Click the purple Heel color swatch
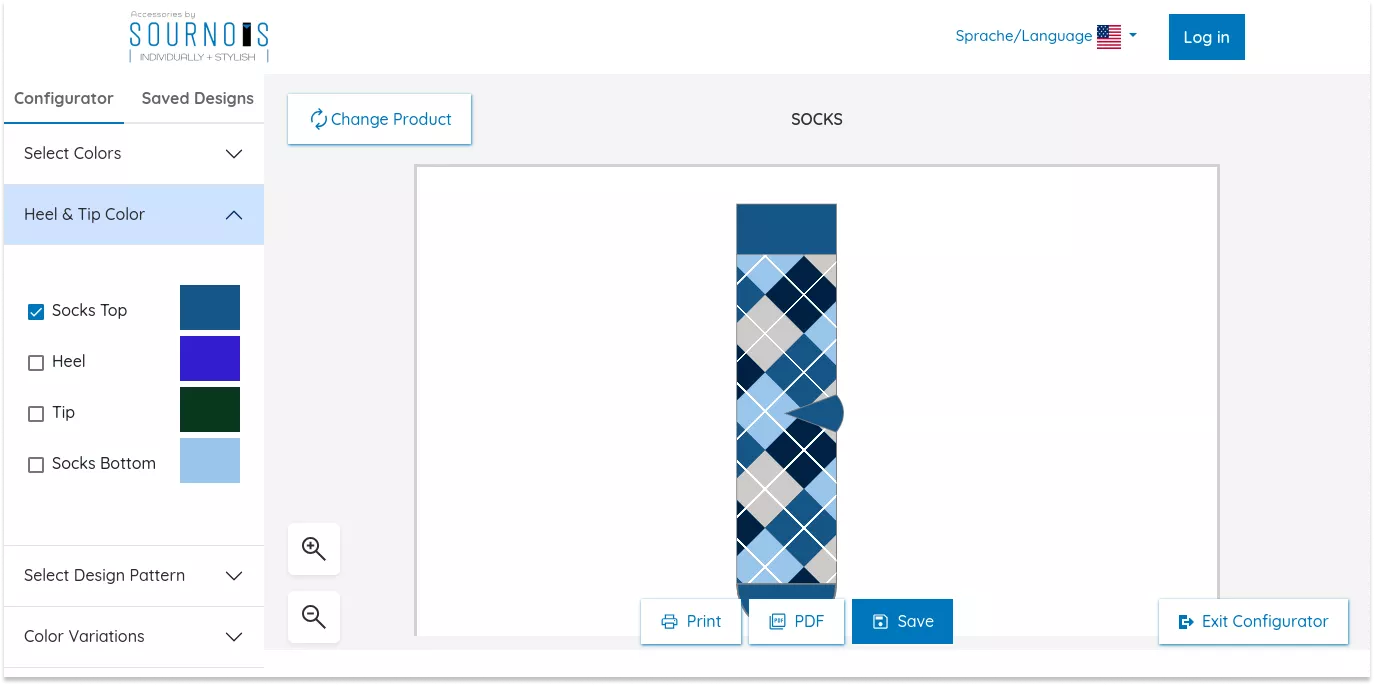This screenshot has height=685, width=1374. (210, 358)
